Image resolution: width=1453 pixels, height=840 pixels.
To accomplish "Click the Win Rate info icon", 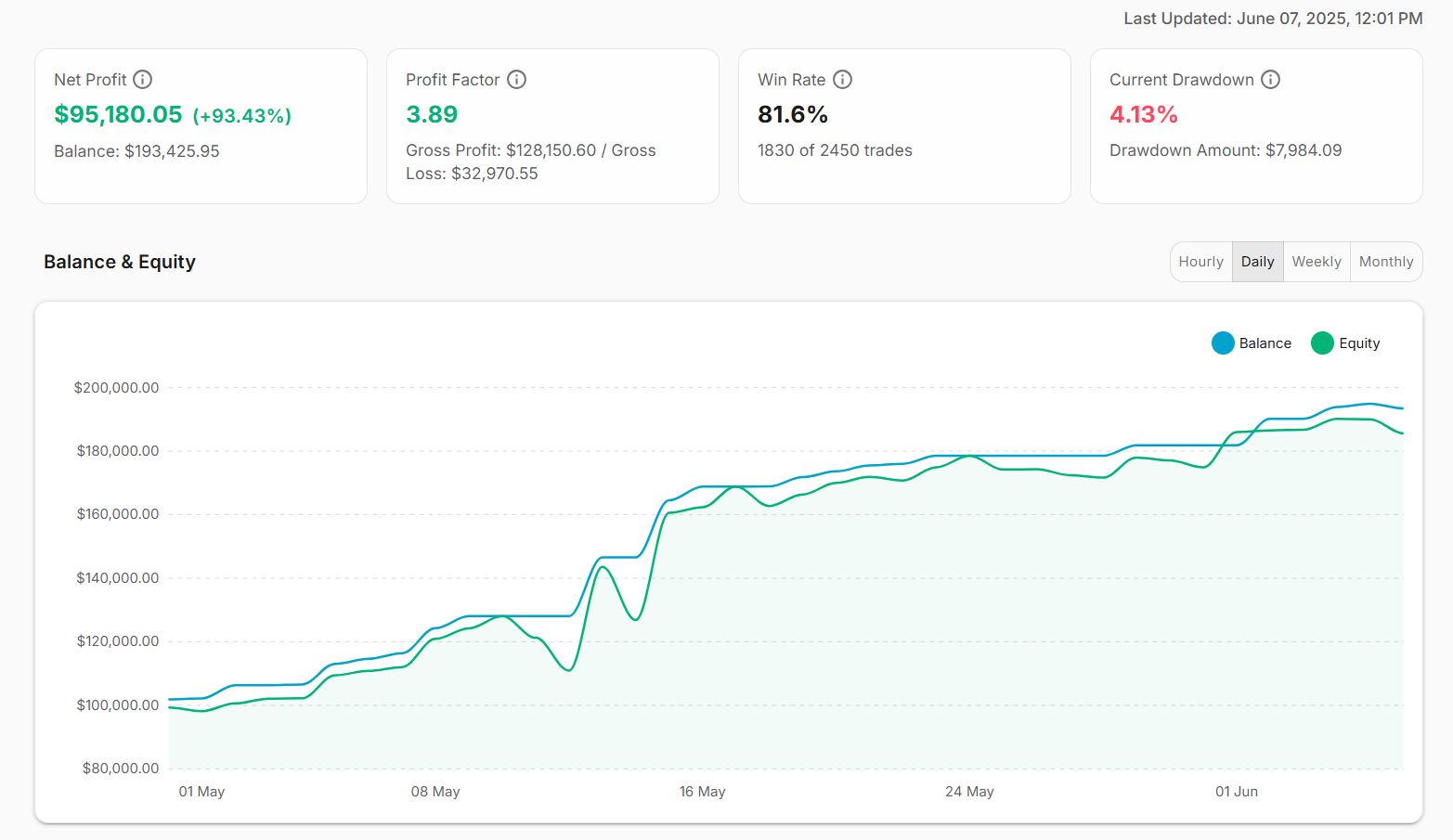I will tap(842, 80).
